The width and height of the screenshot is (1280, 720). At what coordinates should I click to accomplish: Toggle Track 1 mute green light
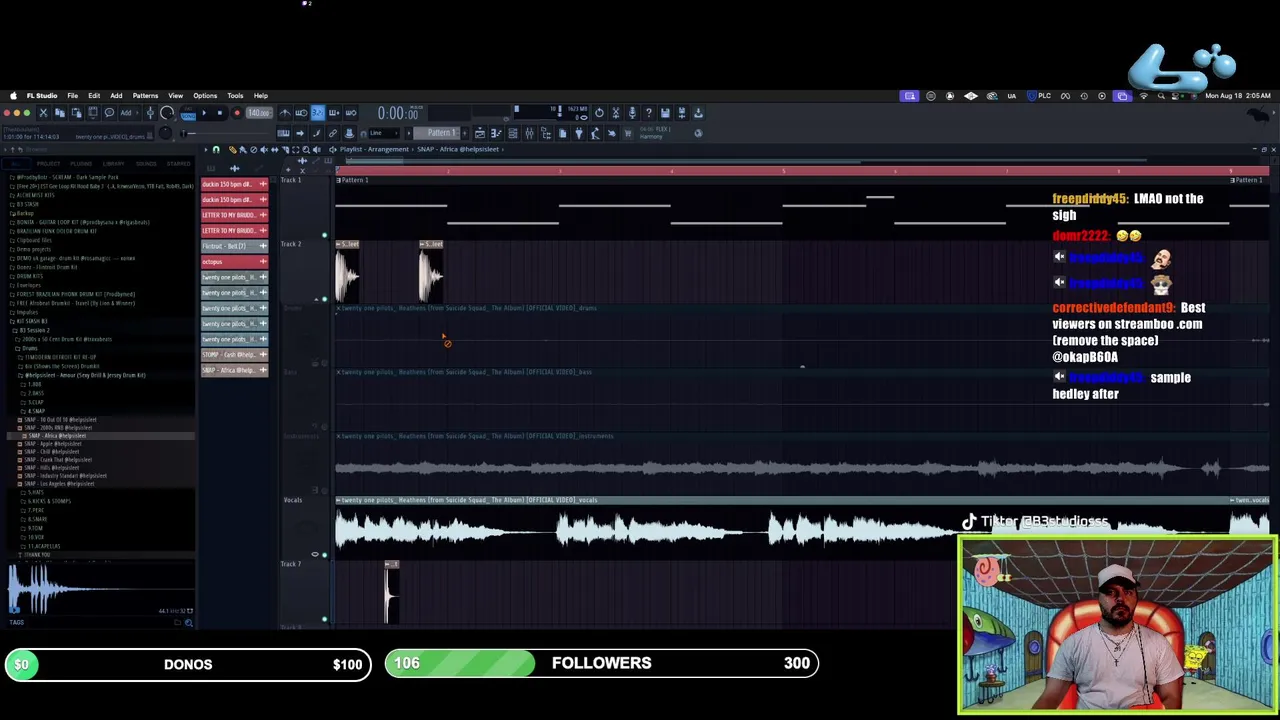coord(324,235)
